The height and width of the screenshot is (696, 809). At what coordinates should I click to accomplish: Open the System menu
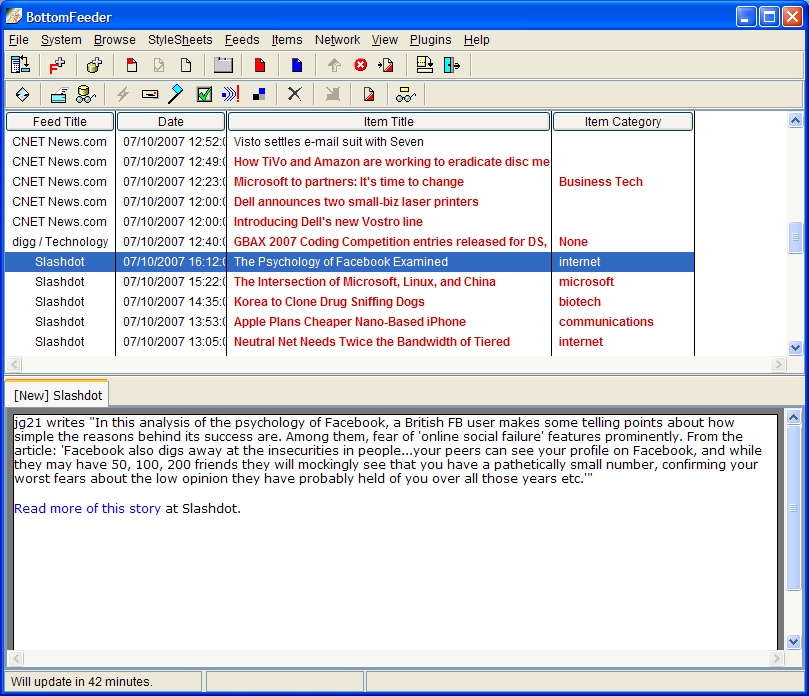click(61, 40)
